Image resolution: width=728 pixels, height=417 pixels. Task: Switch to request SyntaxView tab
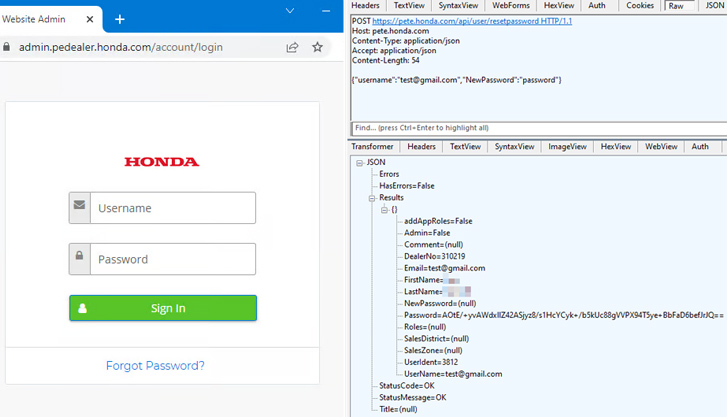coord(458,6)
